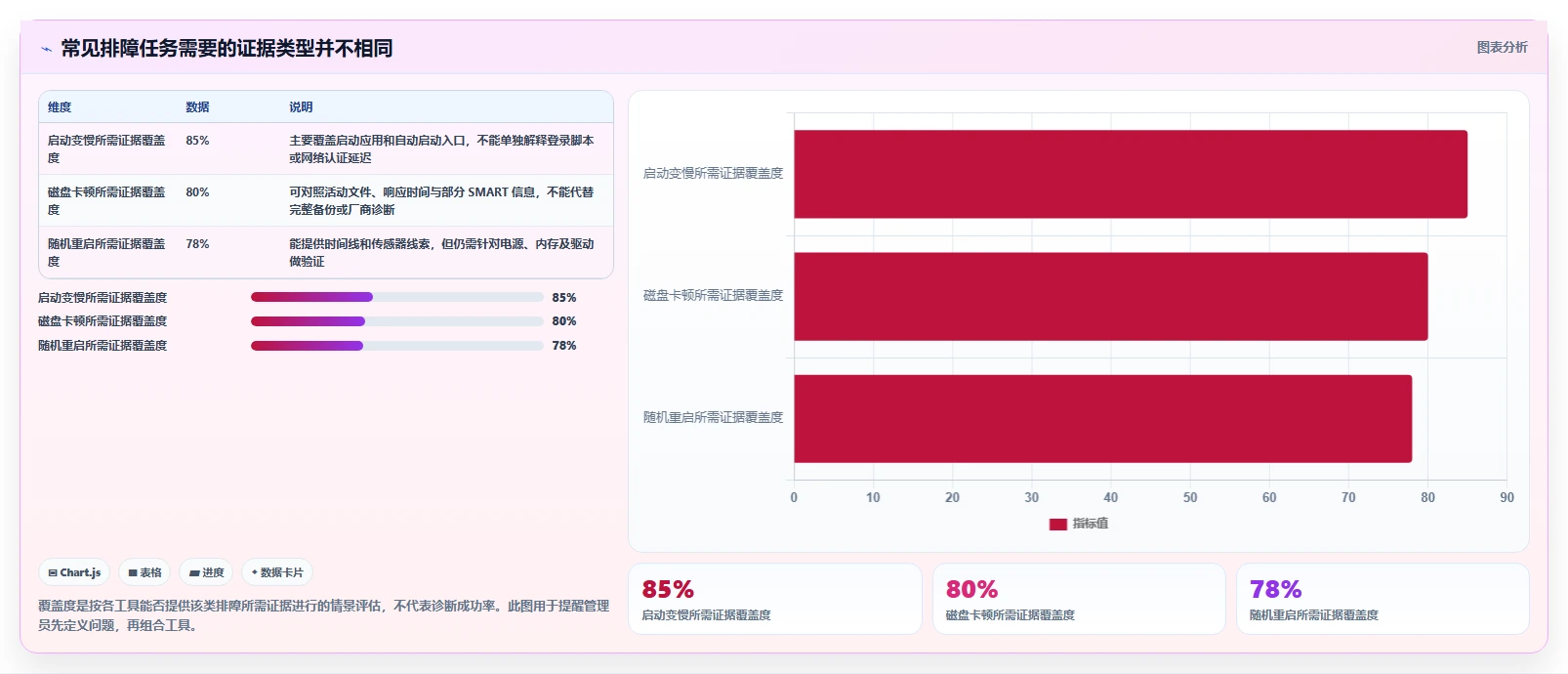This screenshot has height=674, width=1568.
Task: Click the x-axis tick 50
Action: pos(1190,498)
